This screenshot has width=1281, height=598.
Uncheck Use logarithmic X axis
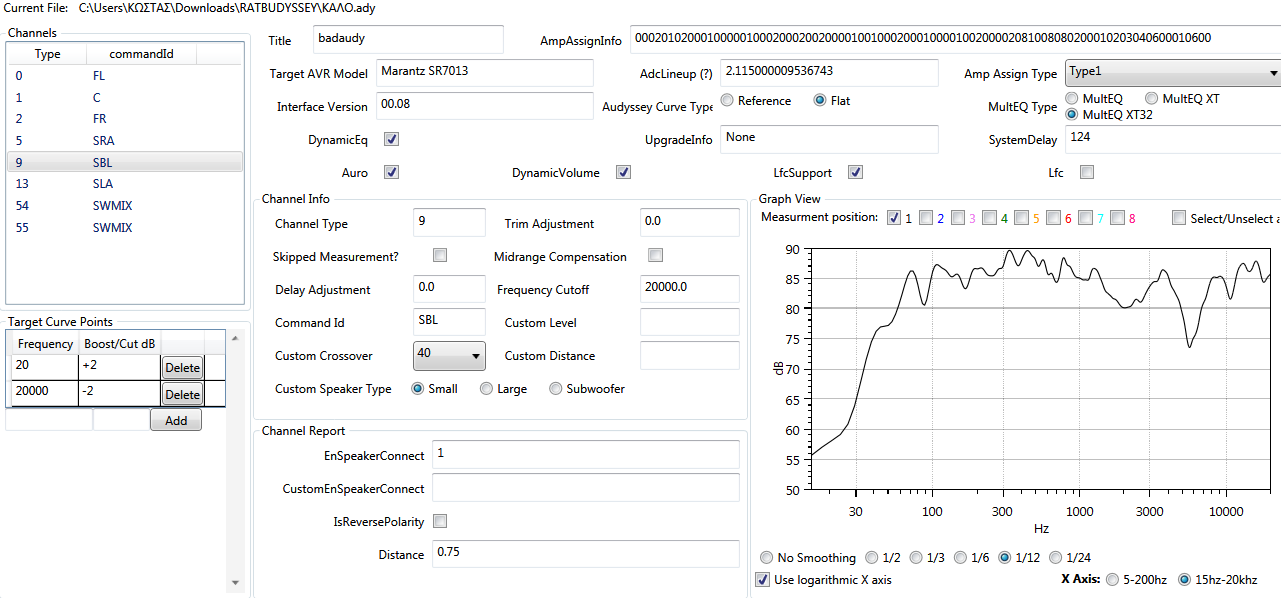click(764, 580)
